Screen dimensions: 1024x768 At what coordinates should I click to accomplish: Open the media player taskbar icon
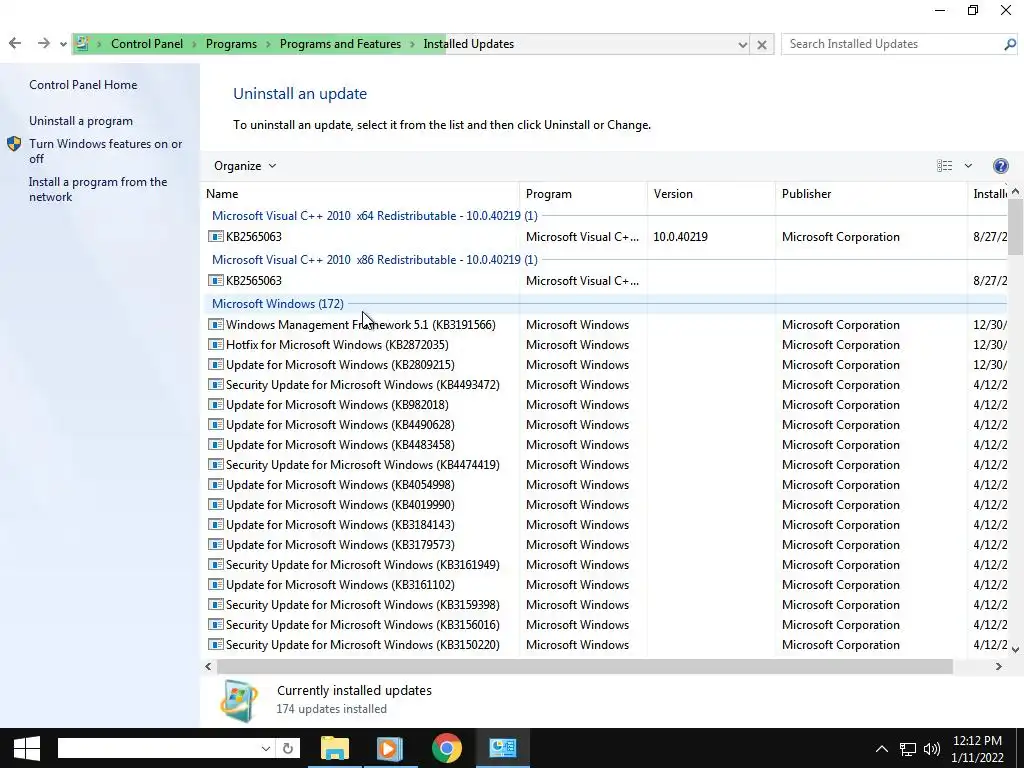click(389, 748)
